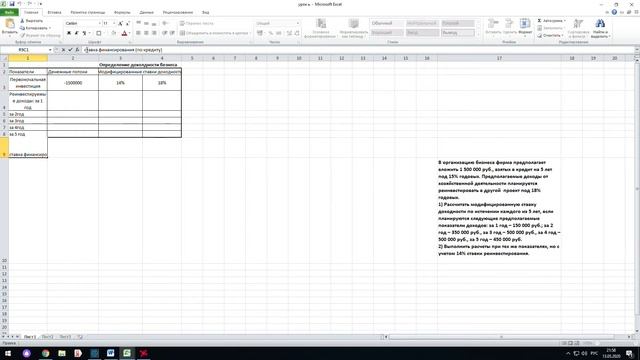The width and height of the screenshot is (640, 360).
Task: Switch to the Главная ribbon tab
Action: 31,12
